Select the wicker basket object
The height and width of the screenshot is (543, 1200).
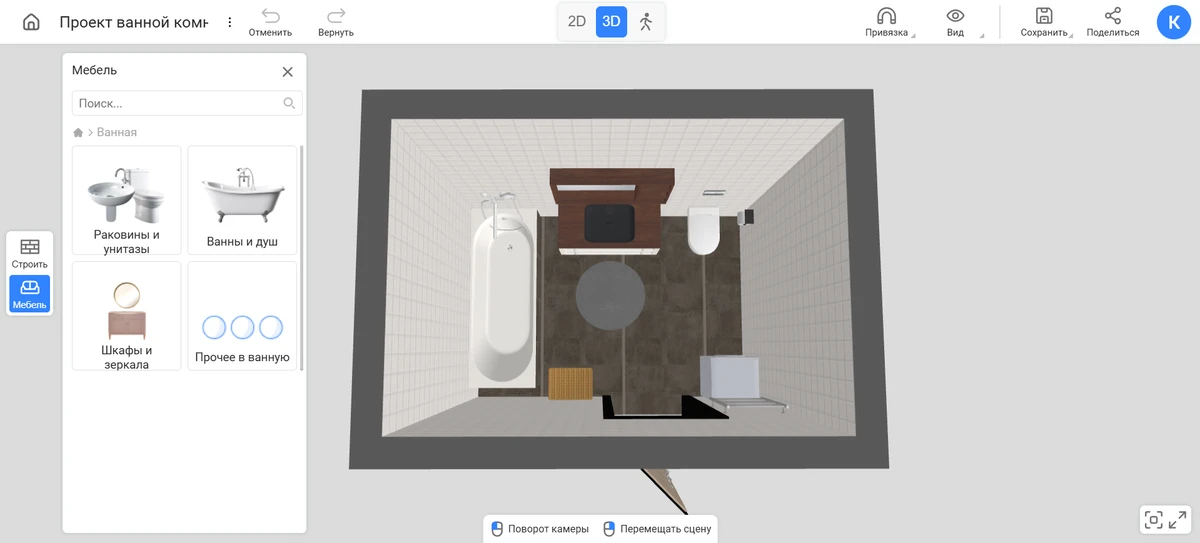click(x=571, y=383)
